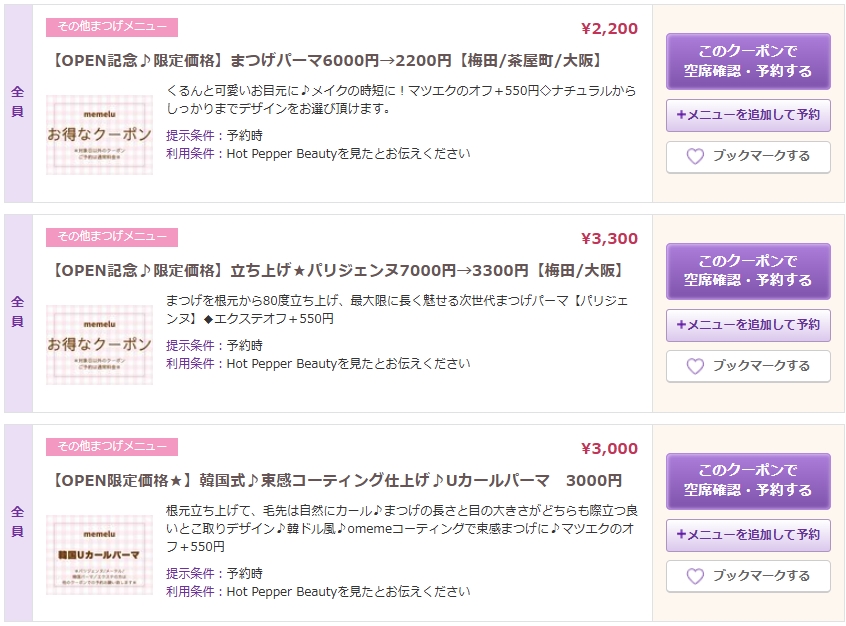
Task: Reserve the ¥2,200 まつげパーマ coupon
Action: tap(748, 61)
